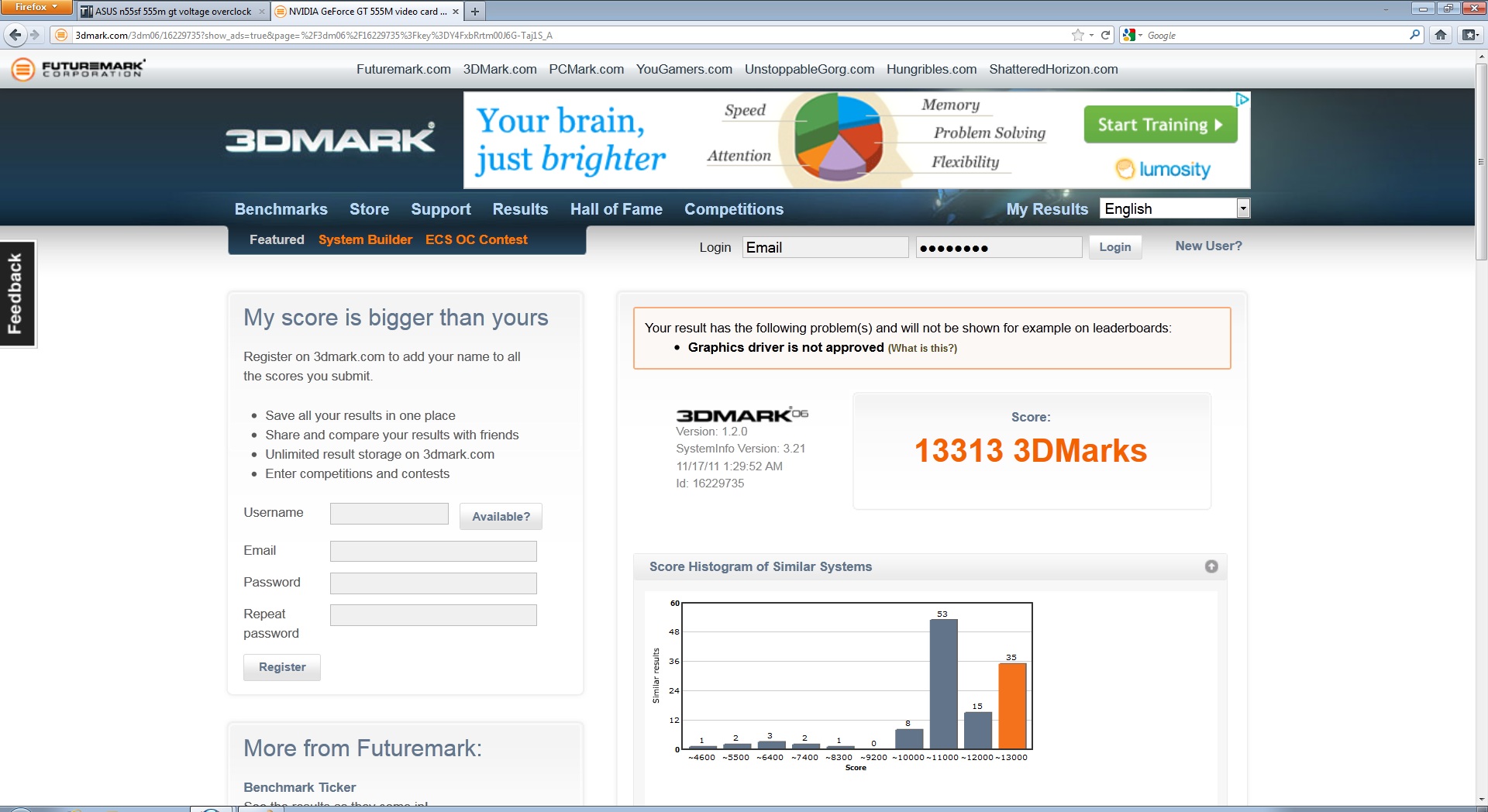Open the Store menu
Image resolution: width=1488 pixels, height=812 pixels.
(369, 209)
